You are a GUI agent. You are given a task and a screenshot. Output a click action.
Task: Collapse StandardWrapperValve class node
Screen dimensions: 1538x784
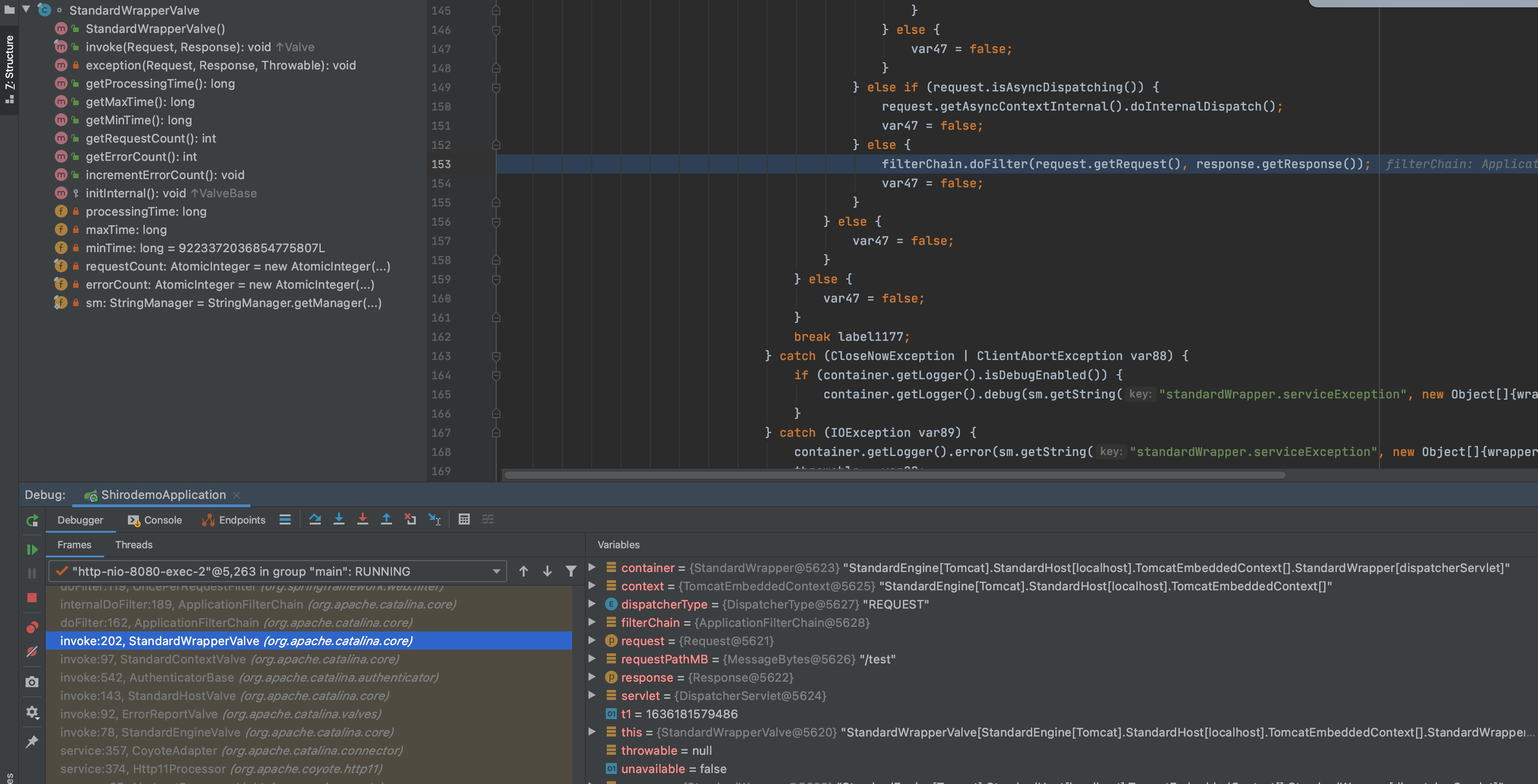pyautogui.click(x=26, y=10)
